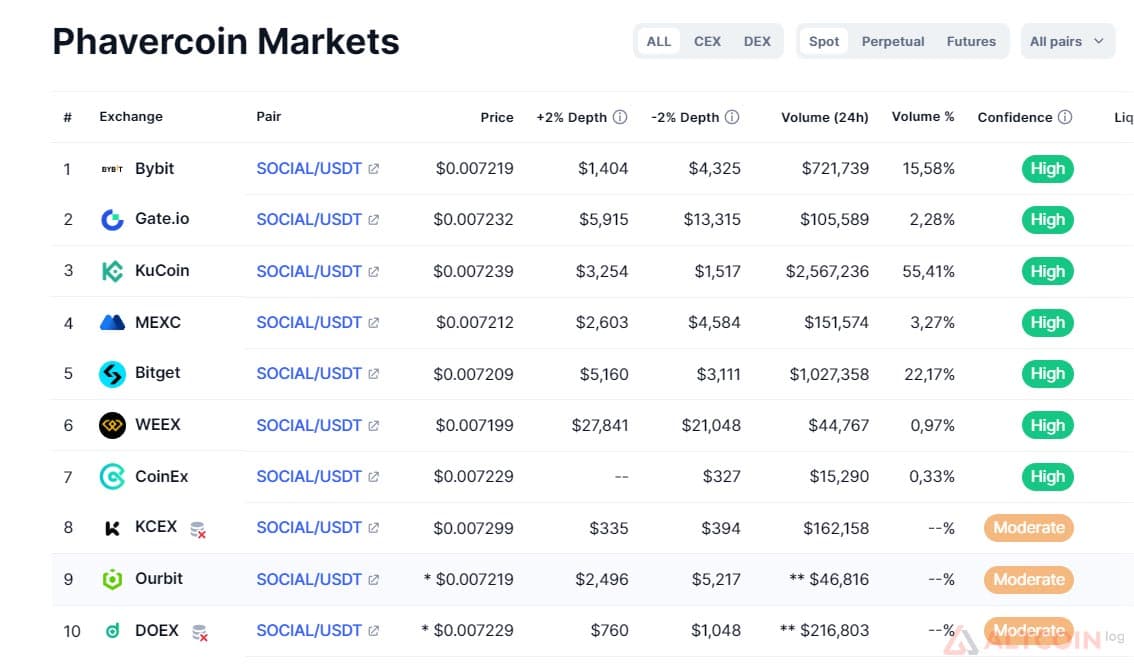Click the KCEX exchange logo

(112, 528)
